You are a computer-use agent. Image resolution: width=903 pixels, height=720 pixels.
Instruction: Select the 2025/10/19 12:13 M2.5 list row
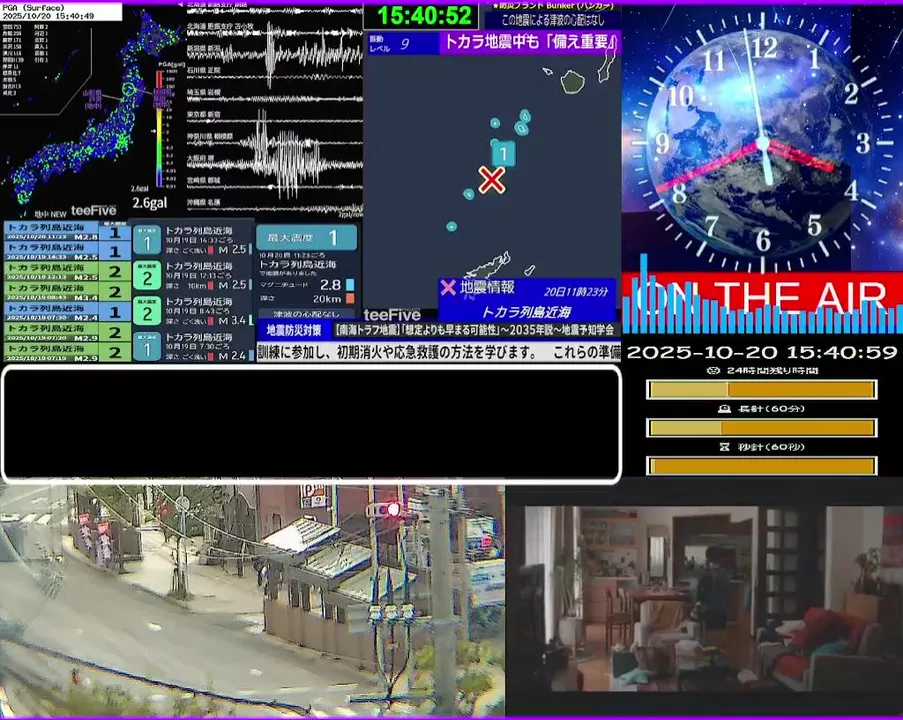click(x=67, y=271)
